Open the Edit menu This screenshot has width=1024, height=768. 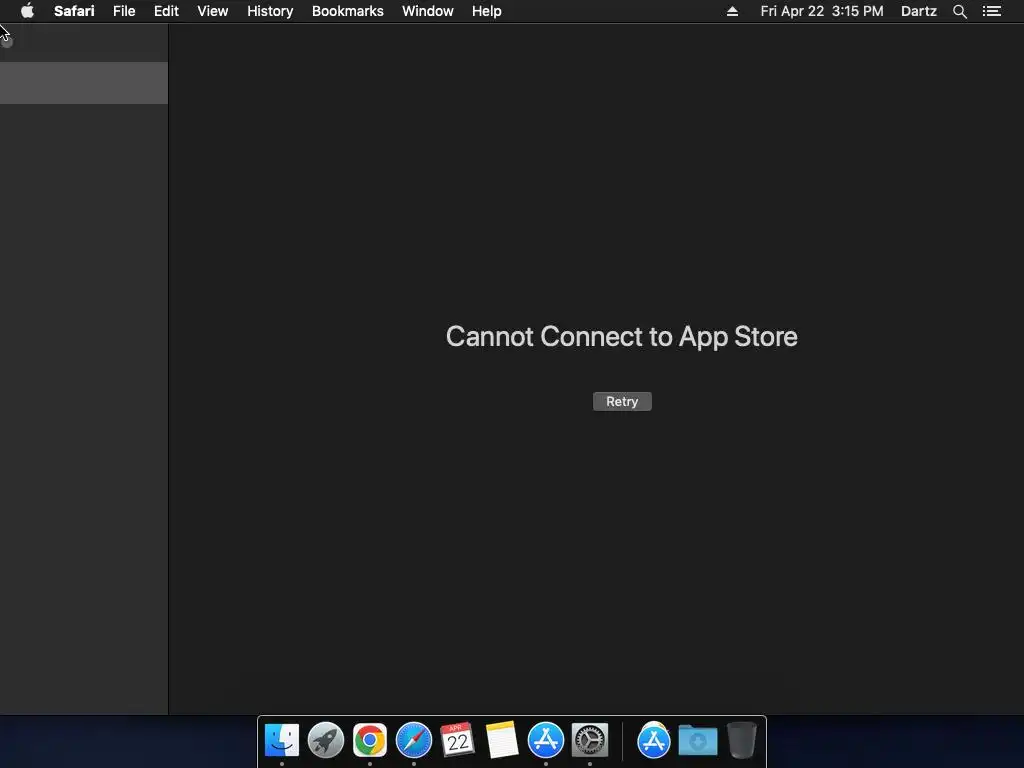click(166, 11)
